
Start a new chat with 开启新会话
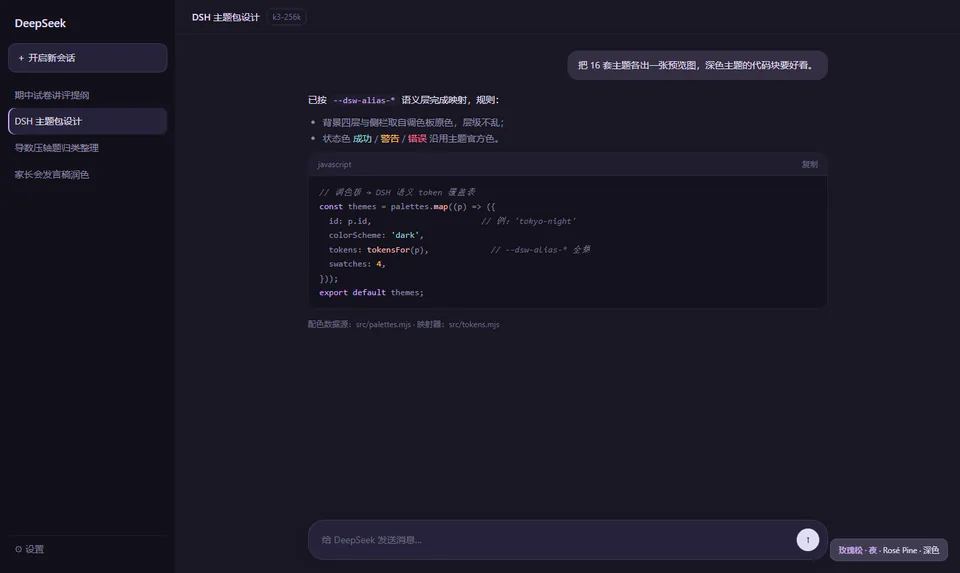(88, 58)
